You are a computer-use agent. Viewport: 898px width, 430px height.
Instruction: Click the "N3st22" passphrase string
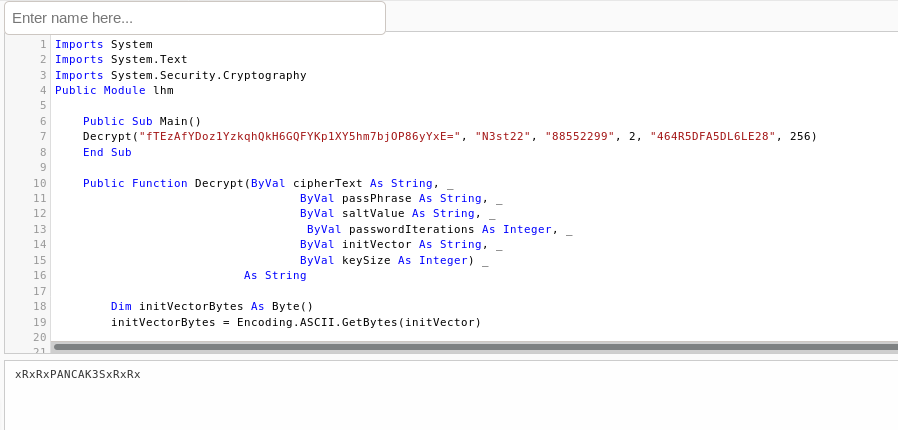(503, 136)
